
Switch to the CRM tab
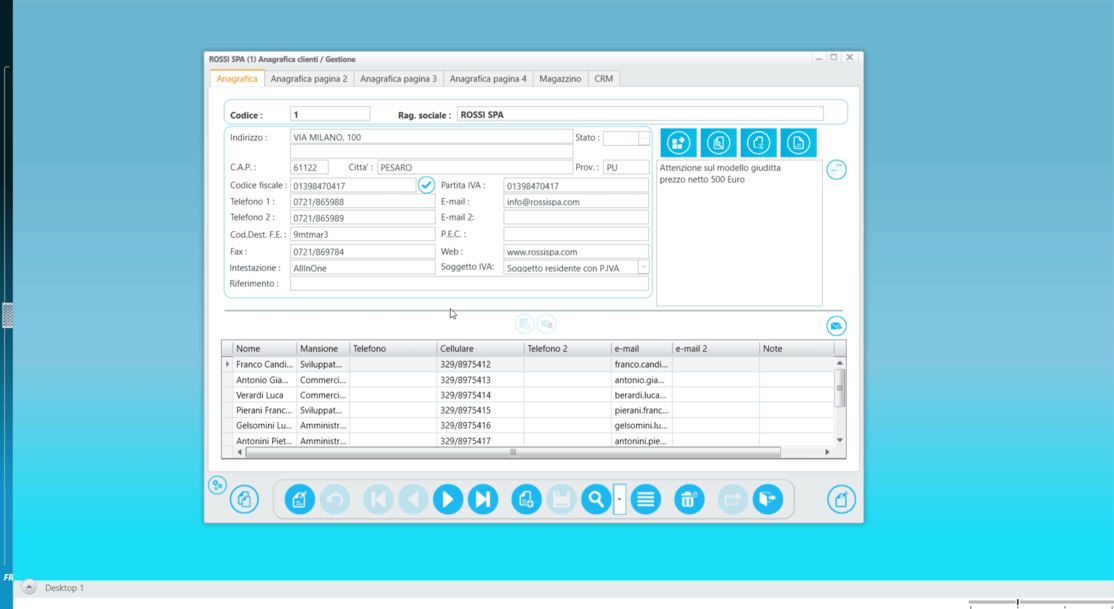click(x=604, y=79)
